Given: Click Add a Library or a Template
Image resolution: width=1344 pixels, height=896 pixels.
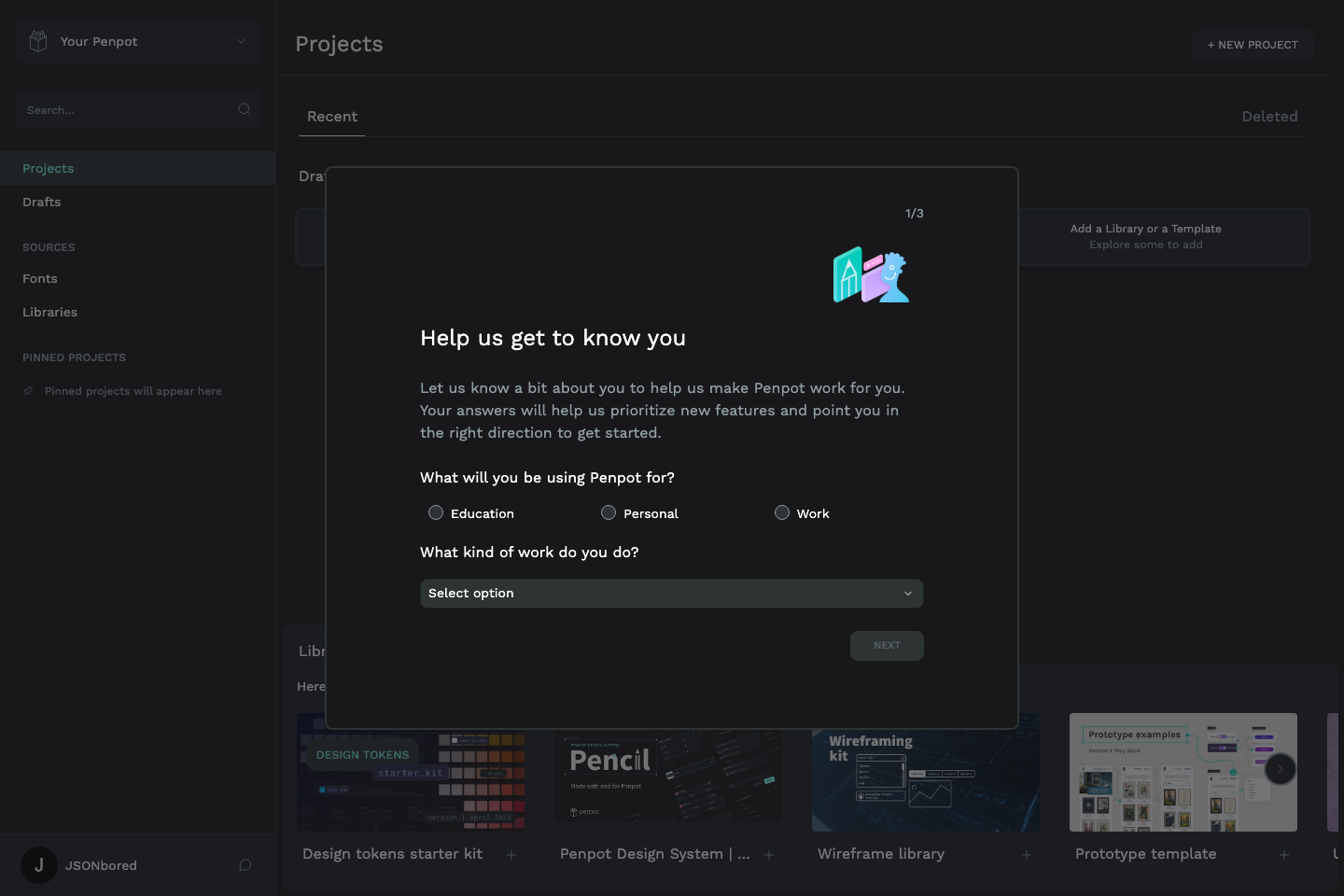Looking at the screenshot, I should (1145, 236).
